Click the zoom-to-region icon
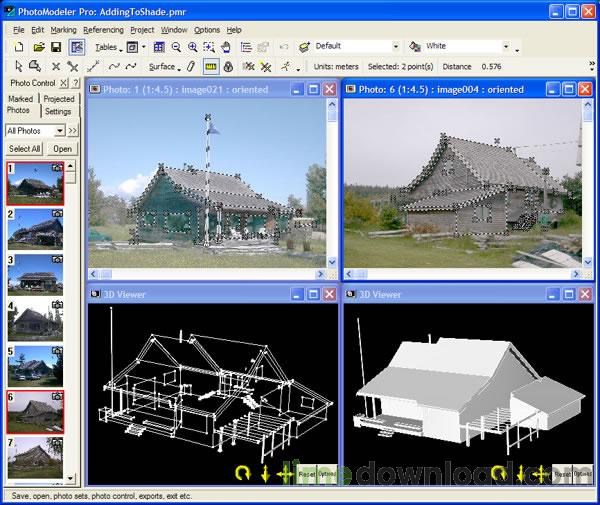600x505 pixels. click(209, 47)
